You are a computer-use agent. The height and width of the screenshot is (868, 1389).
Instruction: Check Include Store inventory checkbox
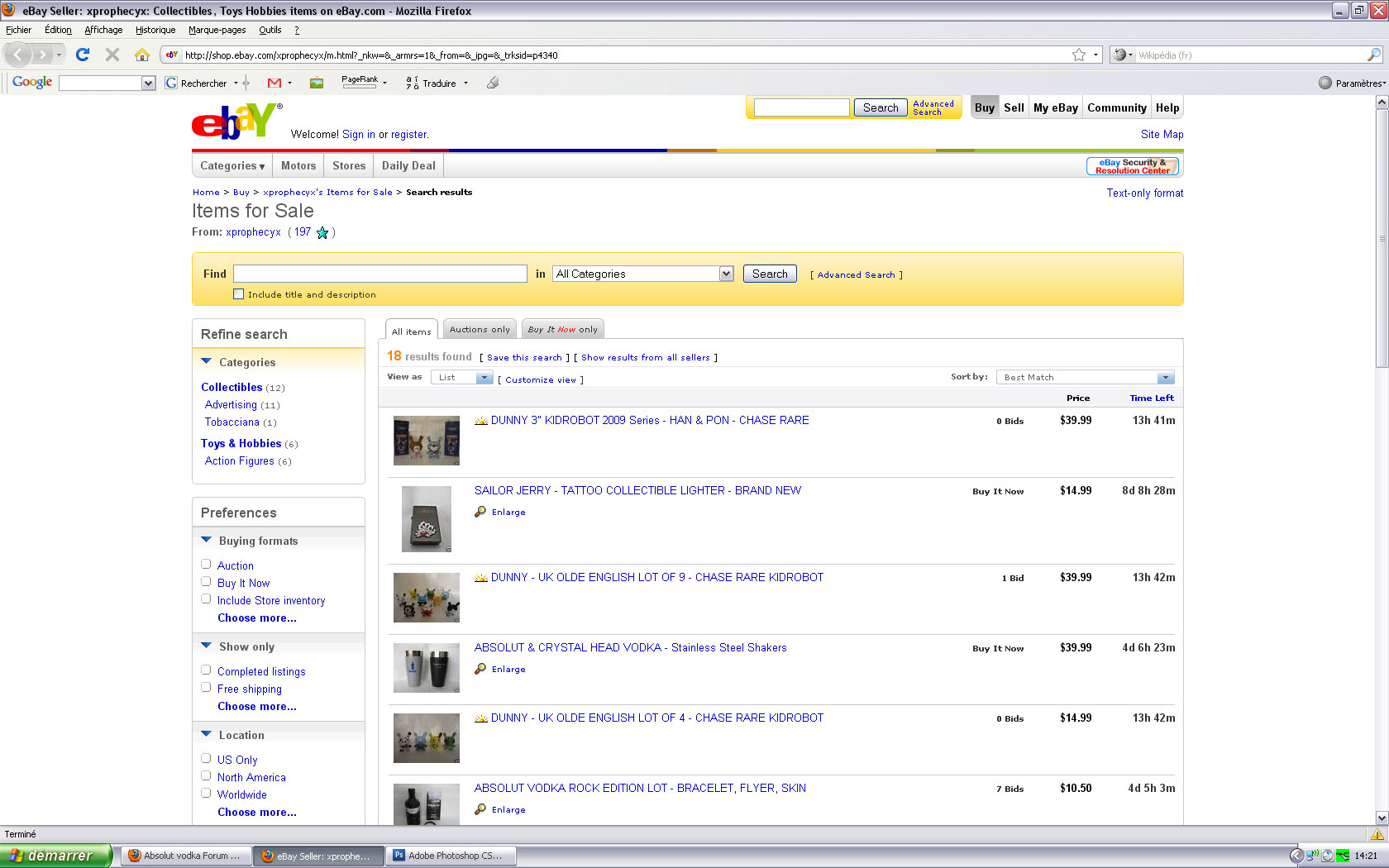[206, 599]
